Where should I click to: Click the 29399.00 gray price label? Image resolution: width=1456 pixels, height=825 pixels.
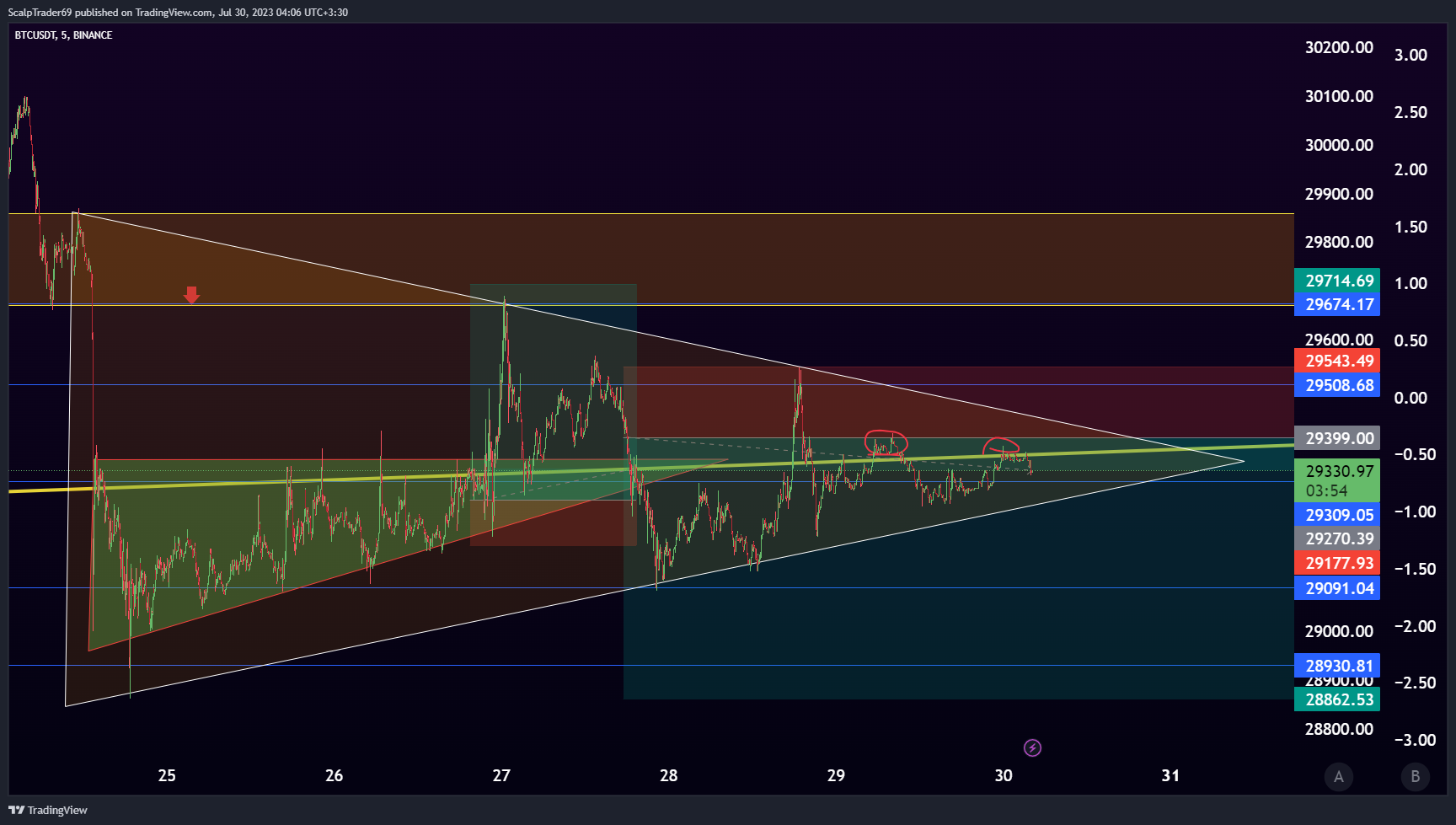point(1337,438)
